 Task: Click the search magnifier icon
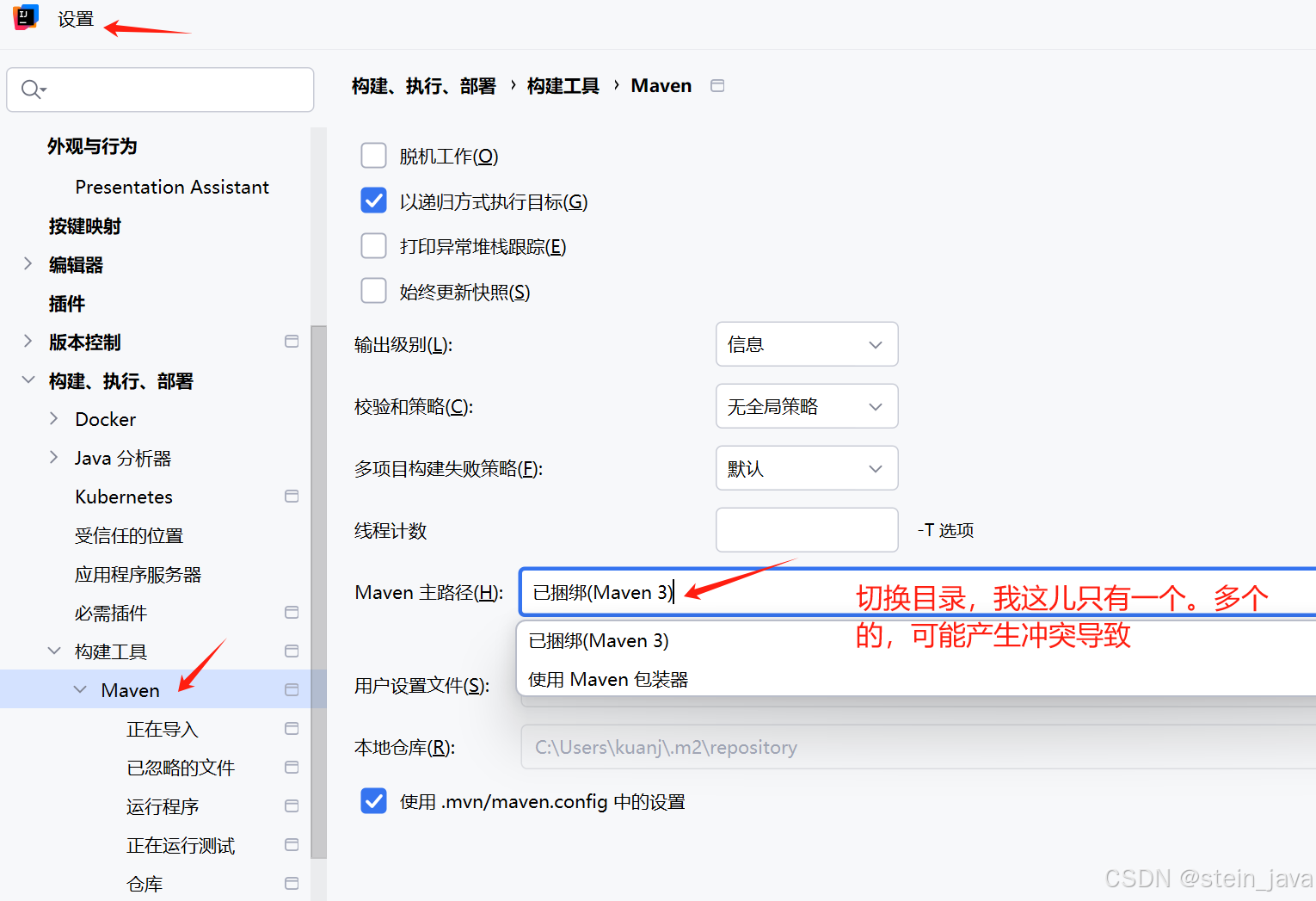(x=32, y=89)
